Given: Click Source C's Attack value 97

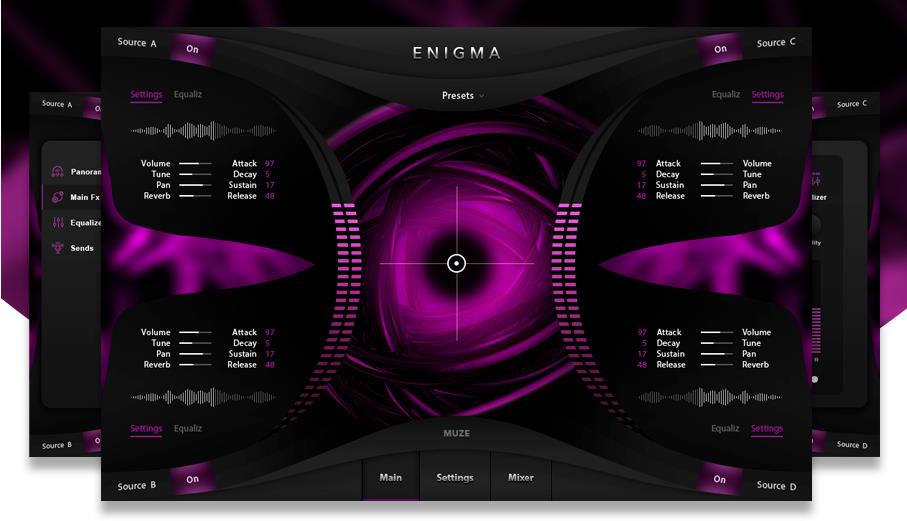Looking at the screenshot, I should (x=641, y=164).
